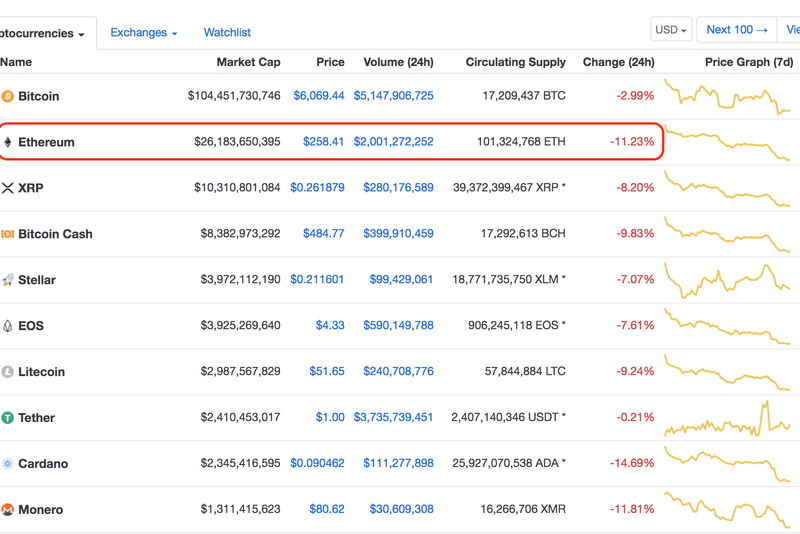Click the Stellar rocket logo icon
This screenshot has width=800, height=534.
tap(8, 280)
